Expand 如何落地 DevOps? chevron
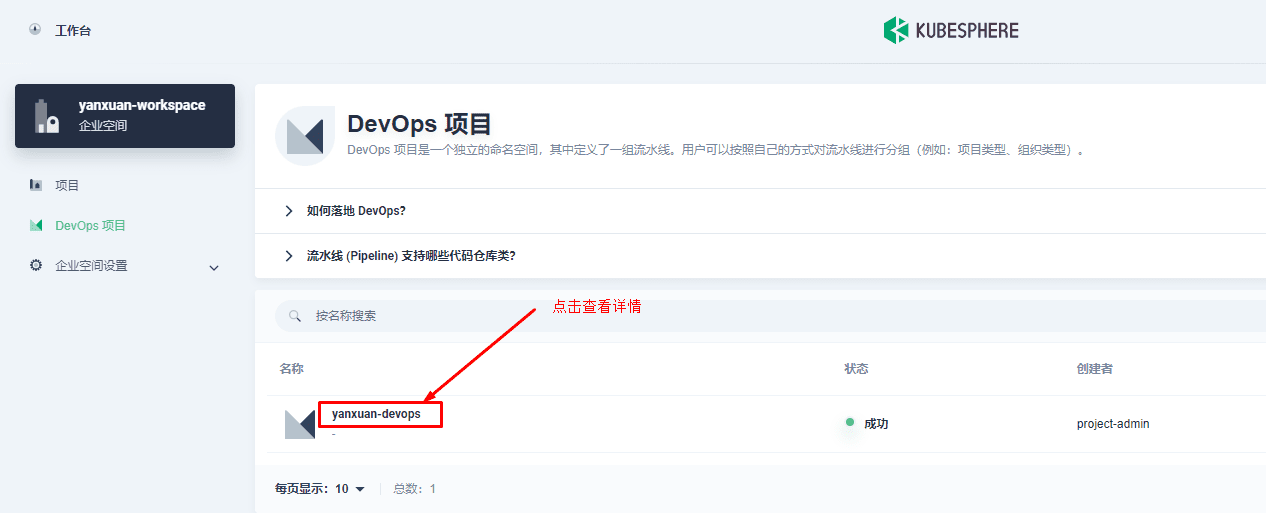1266x513 pixels. click(289, 211)
